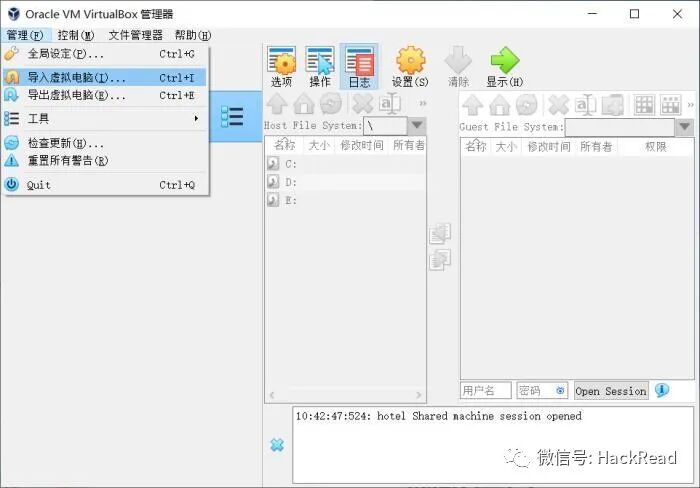Select 导入虚拟电脑(I)... menu entry
Image resolution: width=700 pixels, height=488 pixels.
coord(104,77)
